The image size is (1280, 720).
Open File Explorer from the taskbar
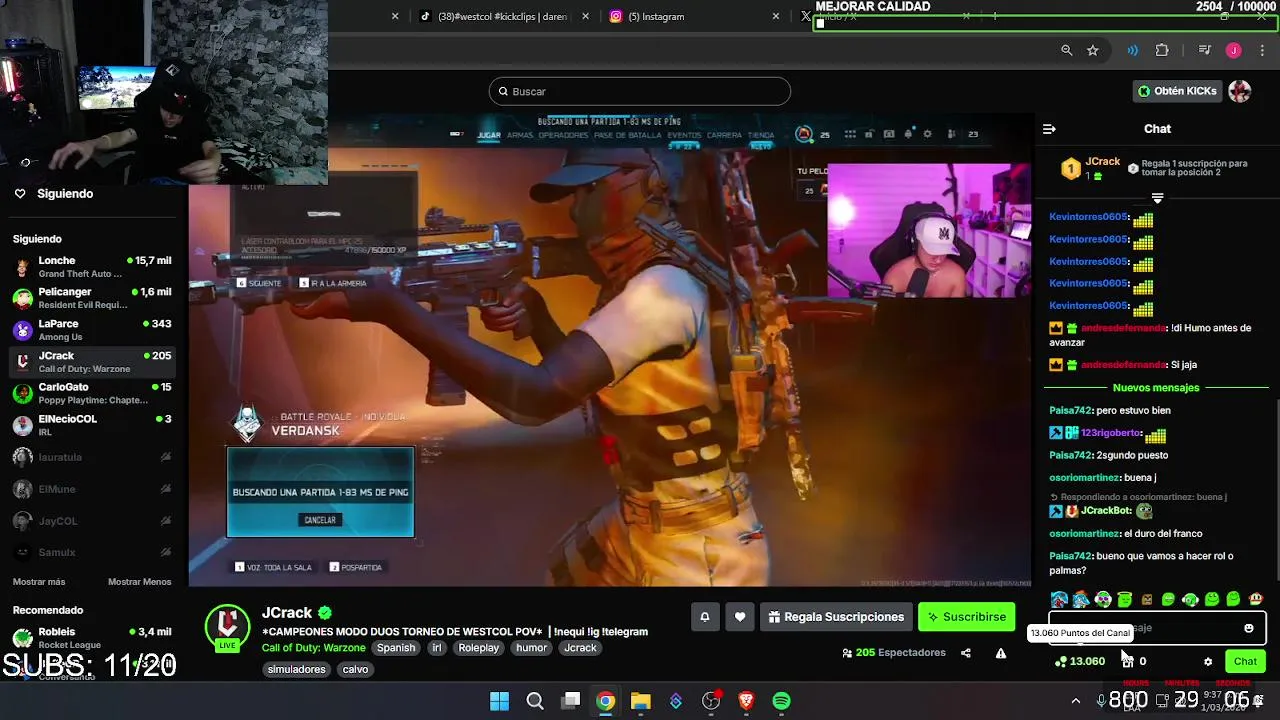[x=641, y=701]
